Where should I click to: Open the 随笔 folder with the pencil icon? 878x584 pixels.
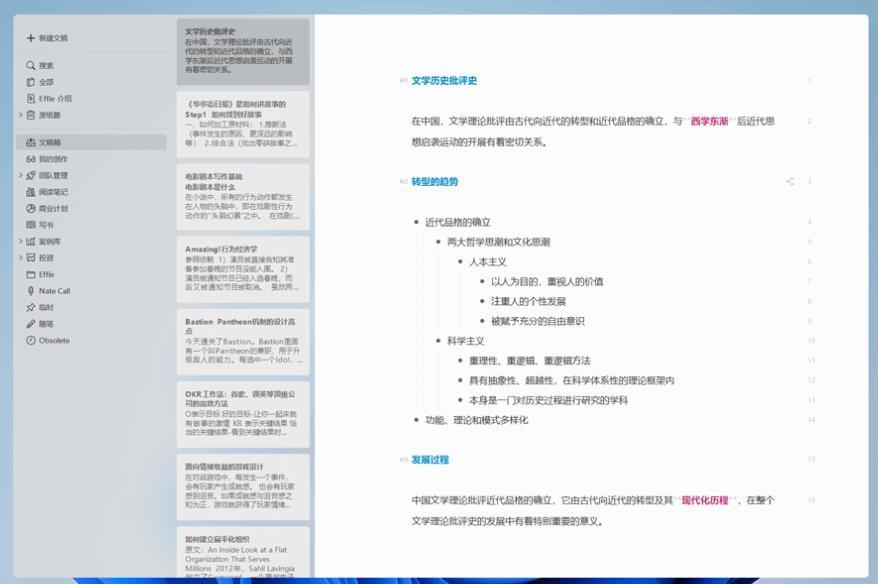(x=40, y=324)
